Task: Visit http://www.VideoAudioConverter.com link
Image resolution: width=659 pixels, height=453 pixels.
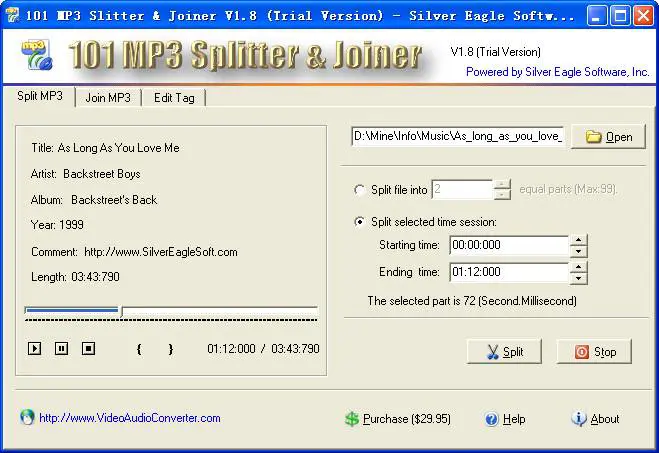Action: [x=129, y=418]
